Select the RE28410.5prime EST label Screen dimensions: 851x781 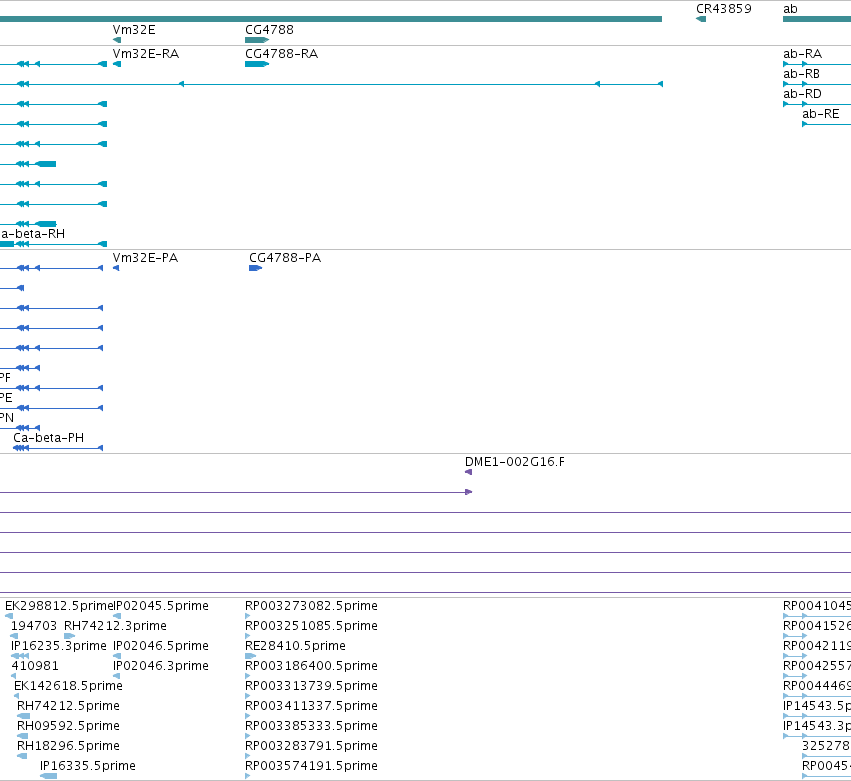[x=295, y=646]
